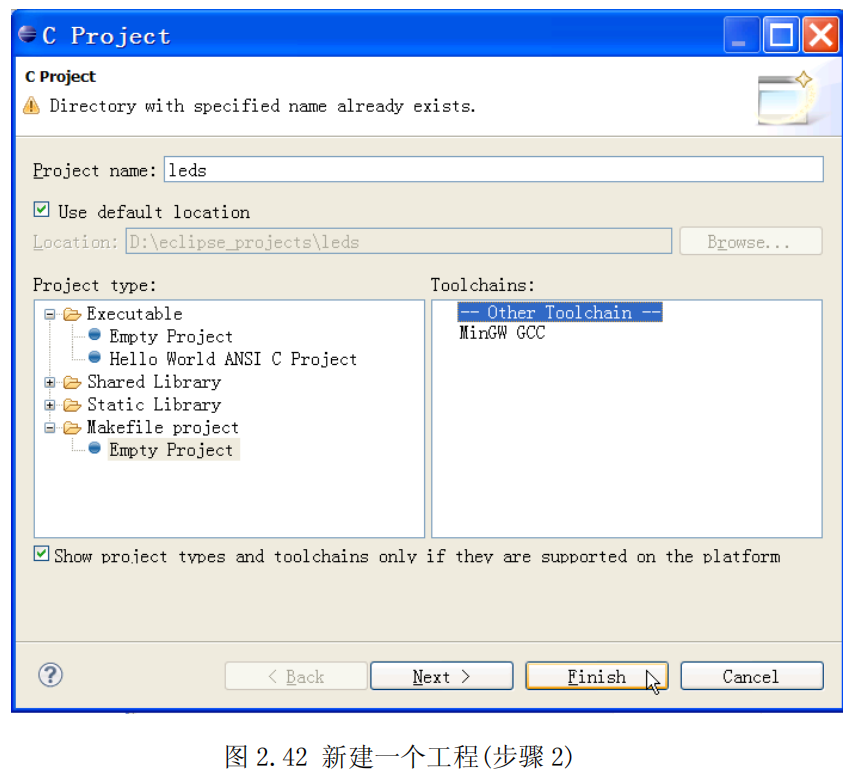Expand the Shared Library tree node
This screenshot has height=777, width=857.
(x=50, y=381)
